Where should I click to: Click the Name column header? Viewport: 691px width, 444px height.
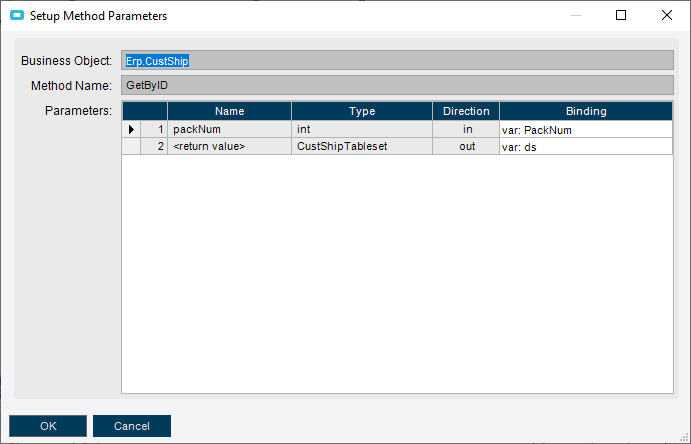(x=229, y=111)
